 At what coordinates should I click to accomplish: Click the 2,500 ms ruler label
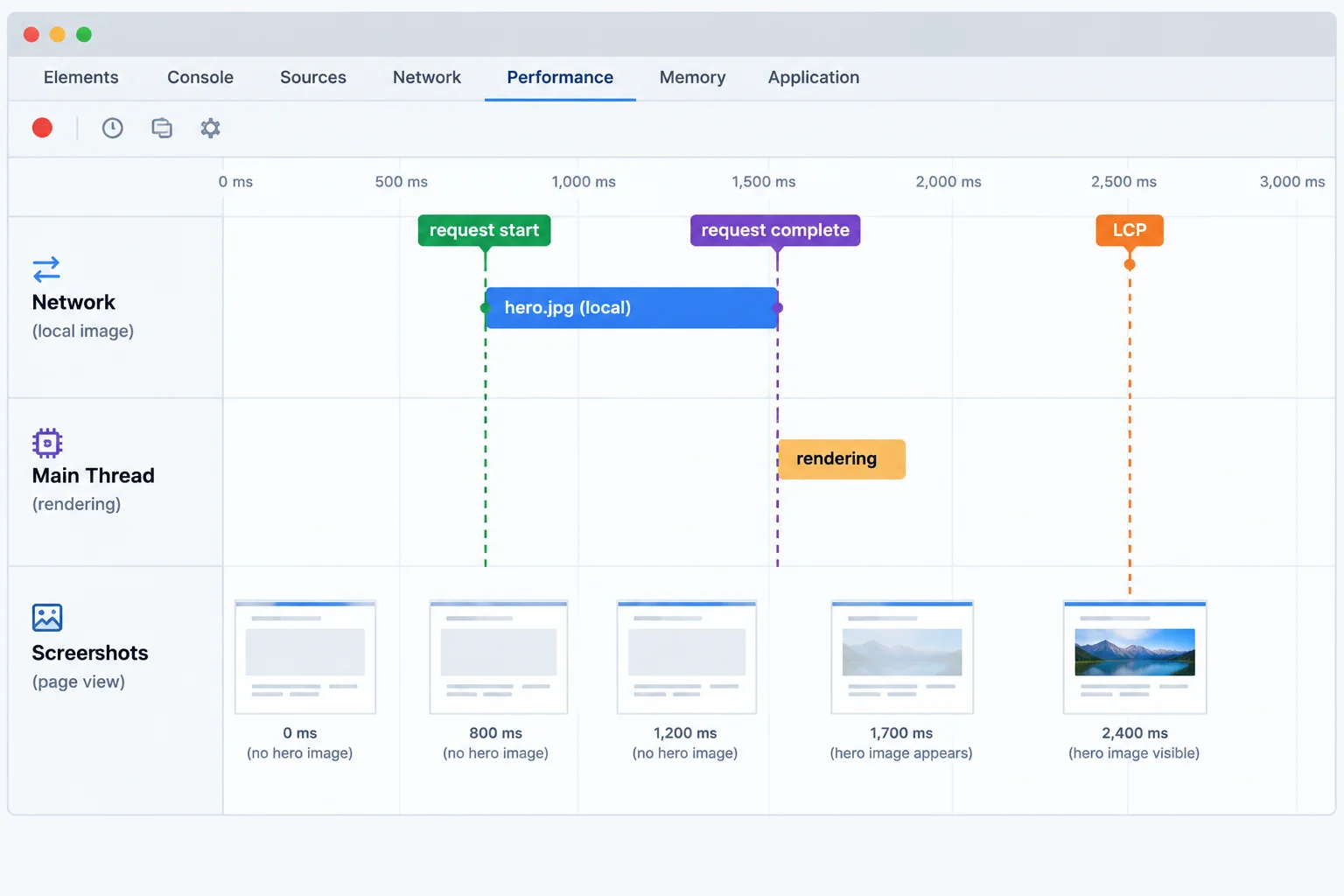coord(1123,182)
